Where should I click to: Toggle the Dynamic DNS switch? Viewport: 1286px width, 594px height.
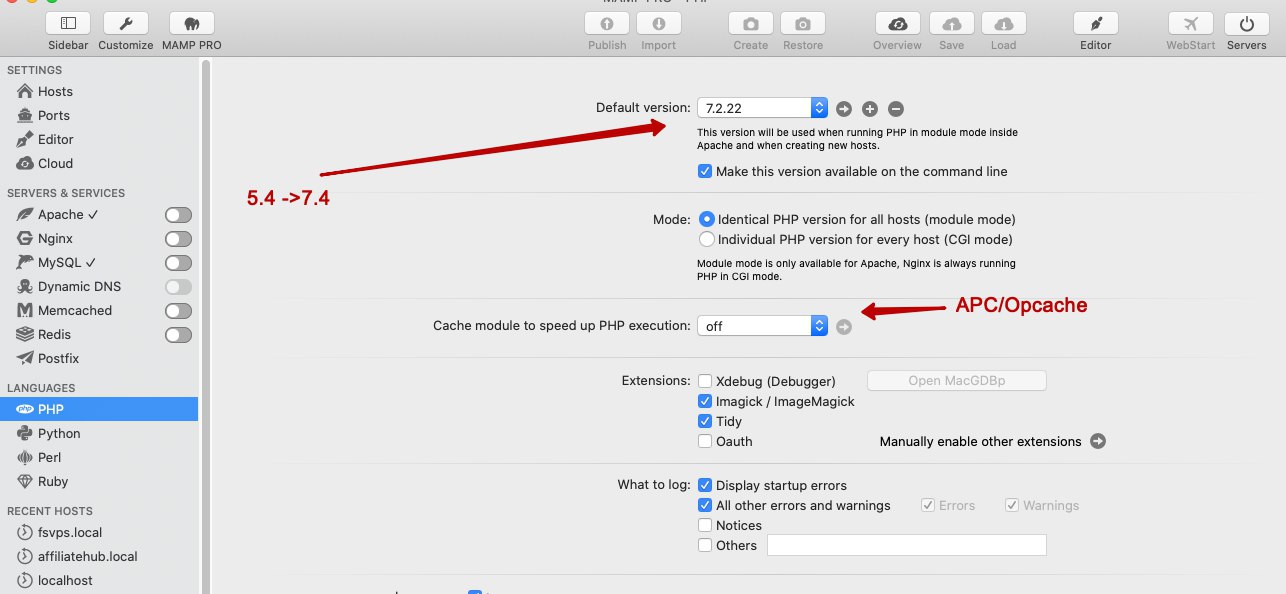point(178,287)
